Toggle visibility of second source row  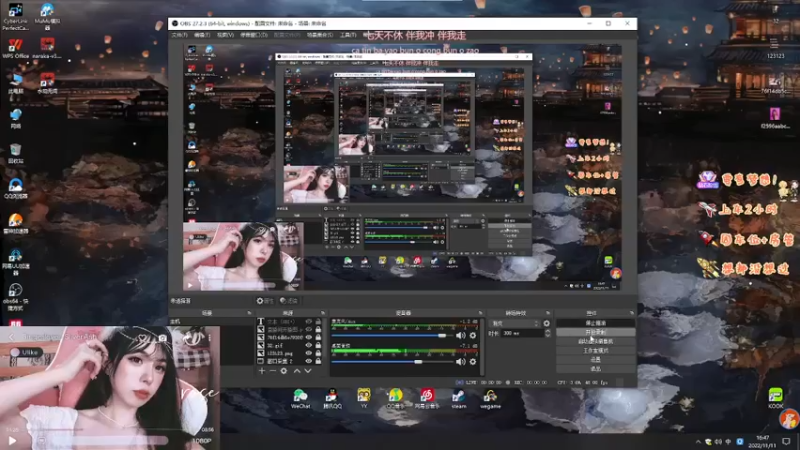[308, 329]
